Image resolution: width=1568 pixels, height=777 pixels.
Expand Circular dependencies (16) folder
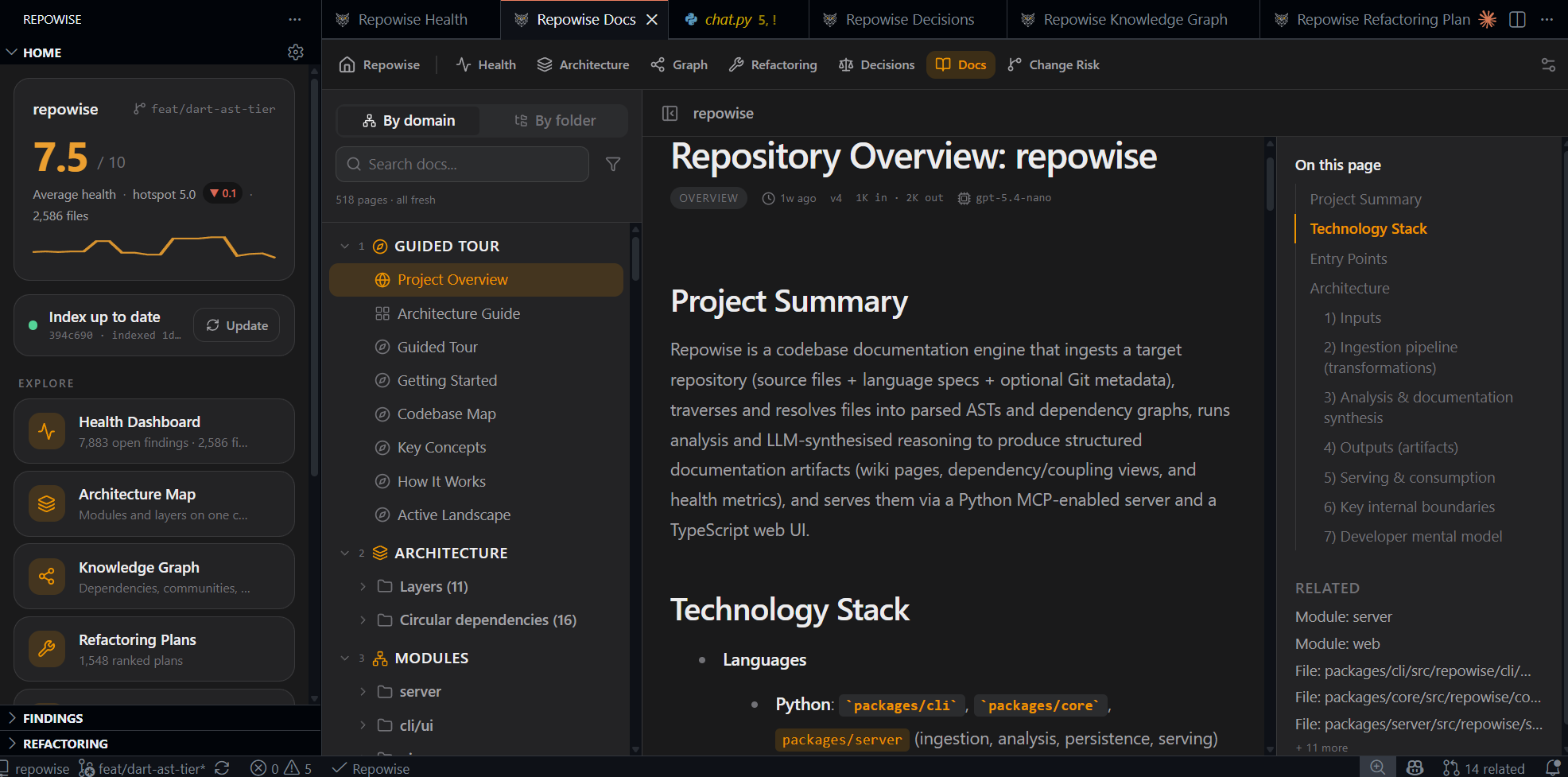point(363,620)
